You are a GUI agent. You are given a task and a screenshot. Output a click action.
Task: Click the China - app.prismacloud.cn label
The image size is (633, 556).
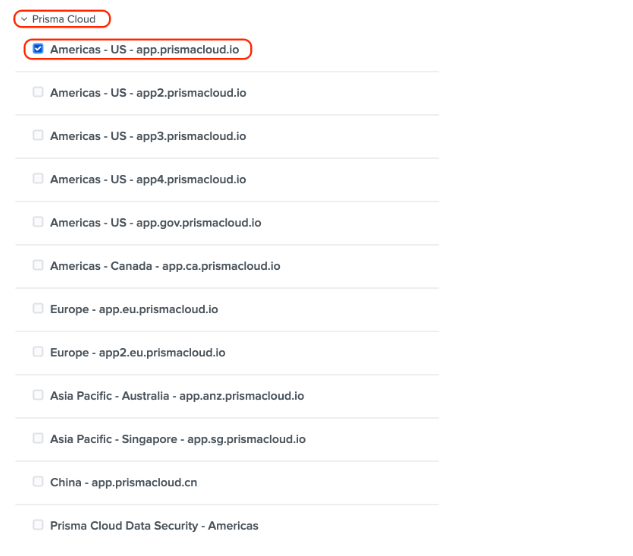coord(123,482)
